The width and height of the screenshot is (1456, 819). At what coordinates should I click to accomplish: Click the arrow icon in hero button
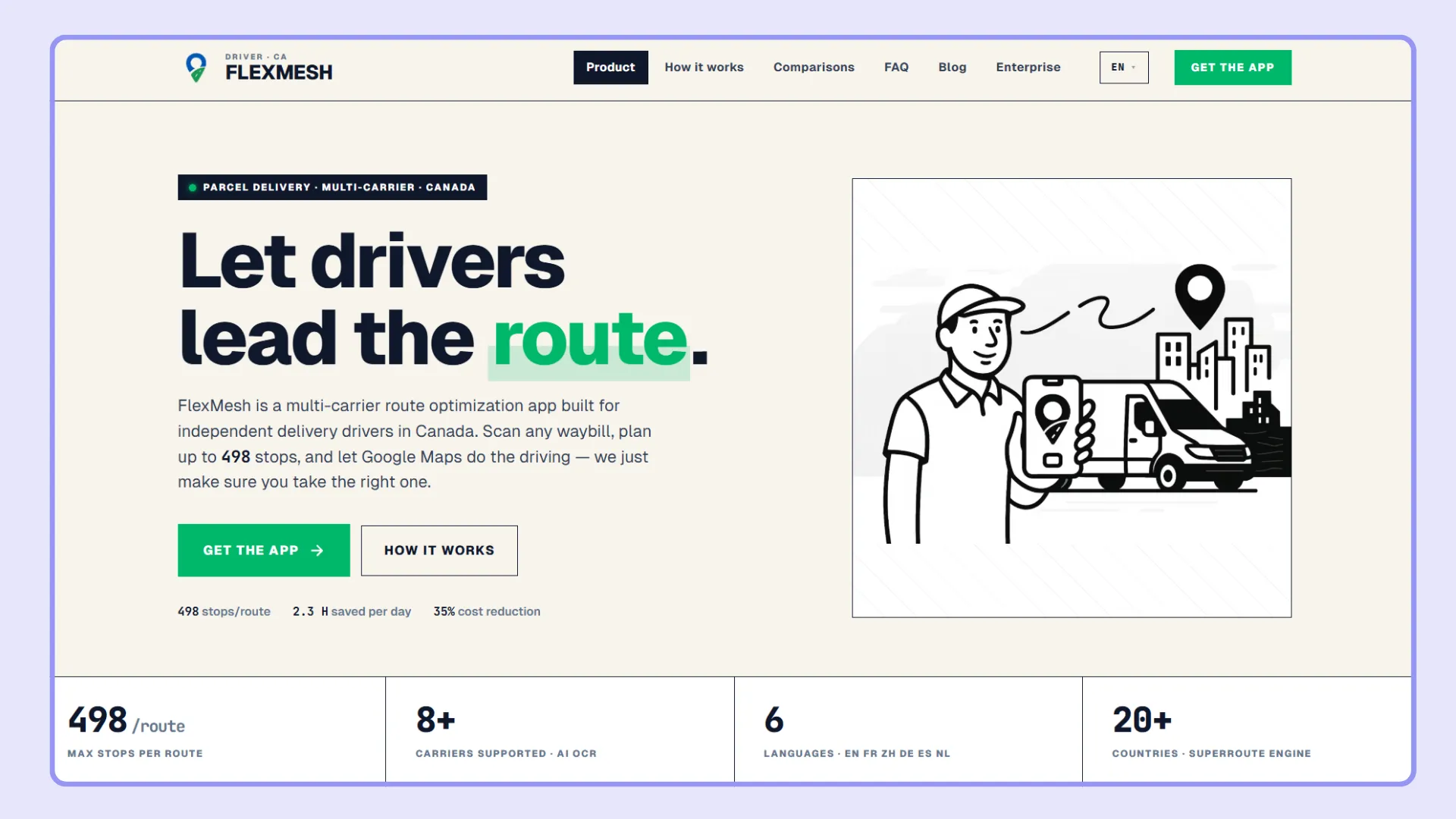pyautogui.click(x=317, y=551)
